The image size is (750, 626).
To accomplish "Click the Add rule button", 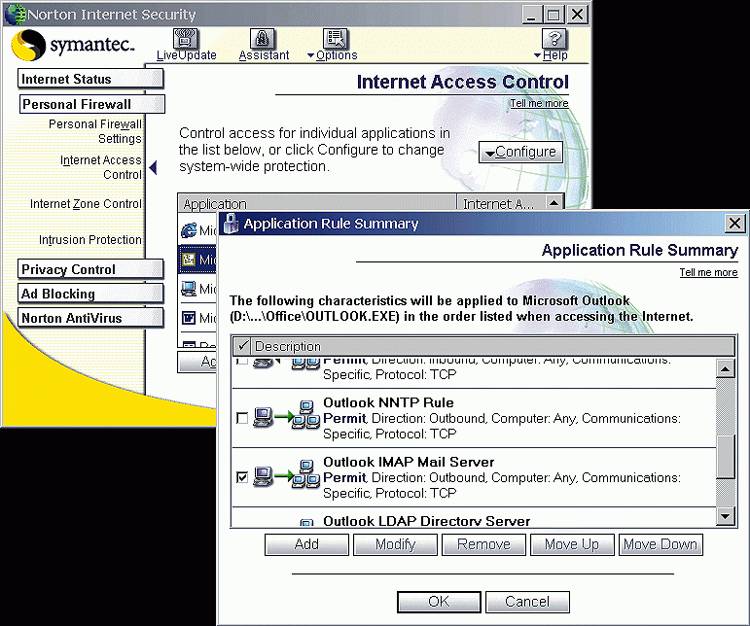I will pyautogui.click(x=307, y=544).
